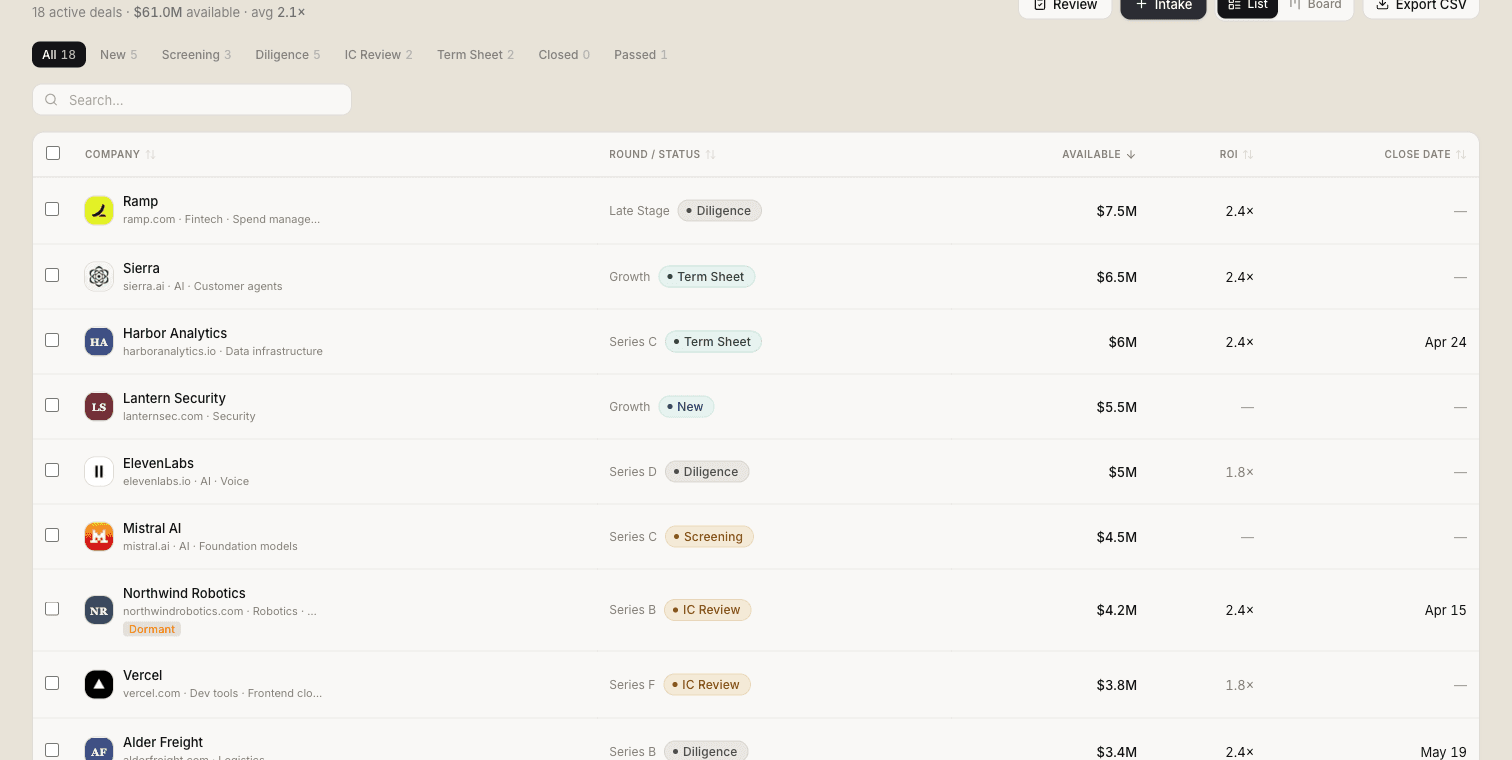Toggle Available column sort arrow
Screen dimensions: 1512x760
click(x=1131, y=154)
